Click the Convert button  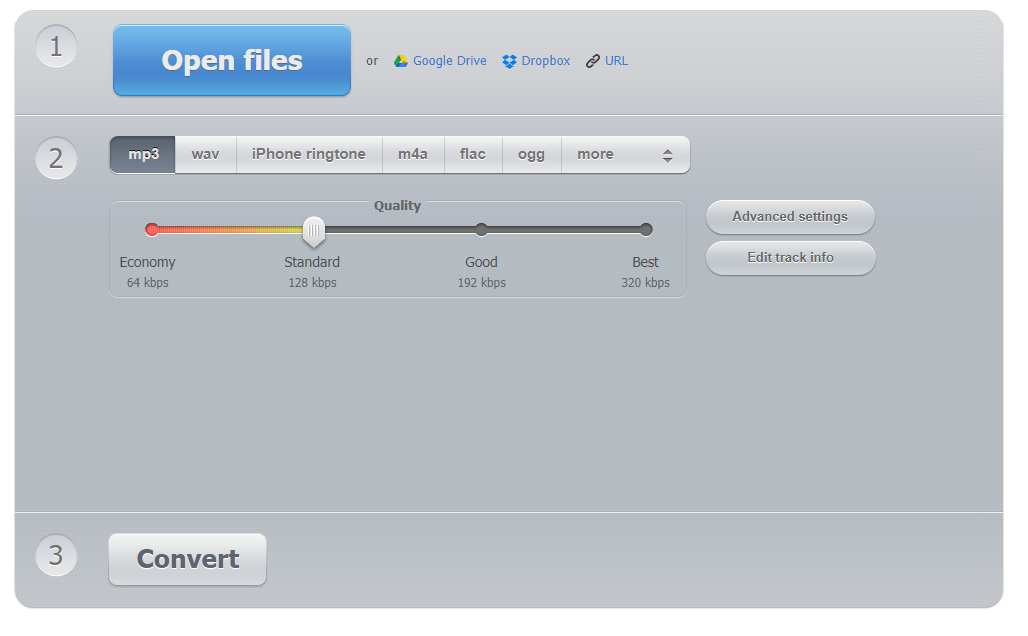(x=188, y=559)
